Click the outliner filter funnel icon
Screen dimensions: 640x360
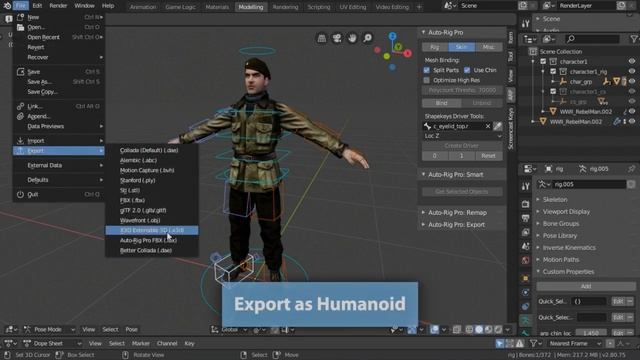633,39
